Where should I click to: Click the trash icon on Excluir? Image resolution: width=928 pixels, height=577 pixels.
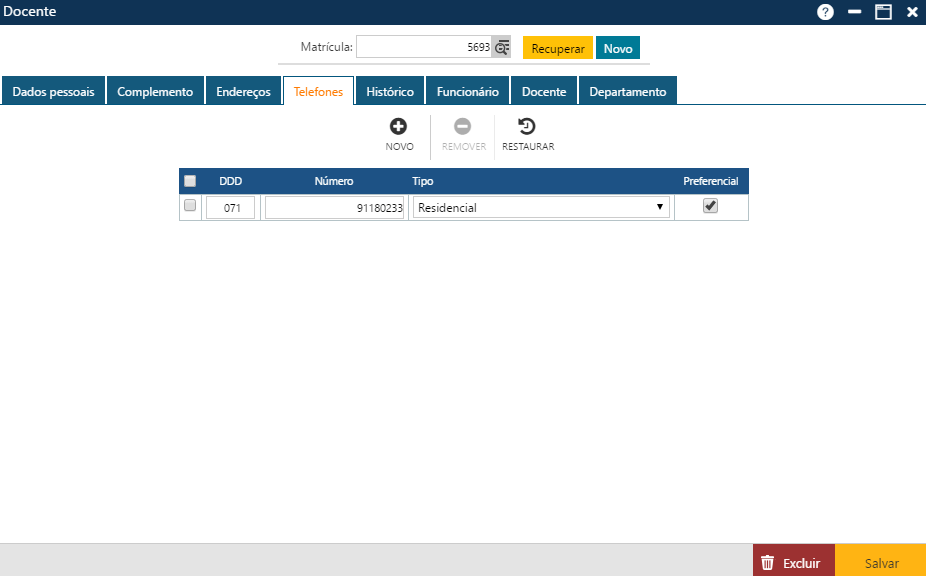(x=768, y=563)
